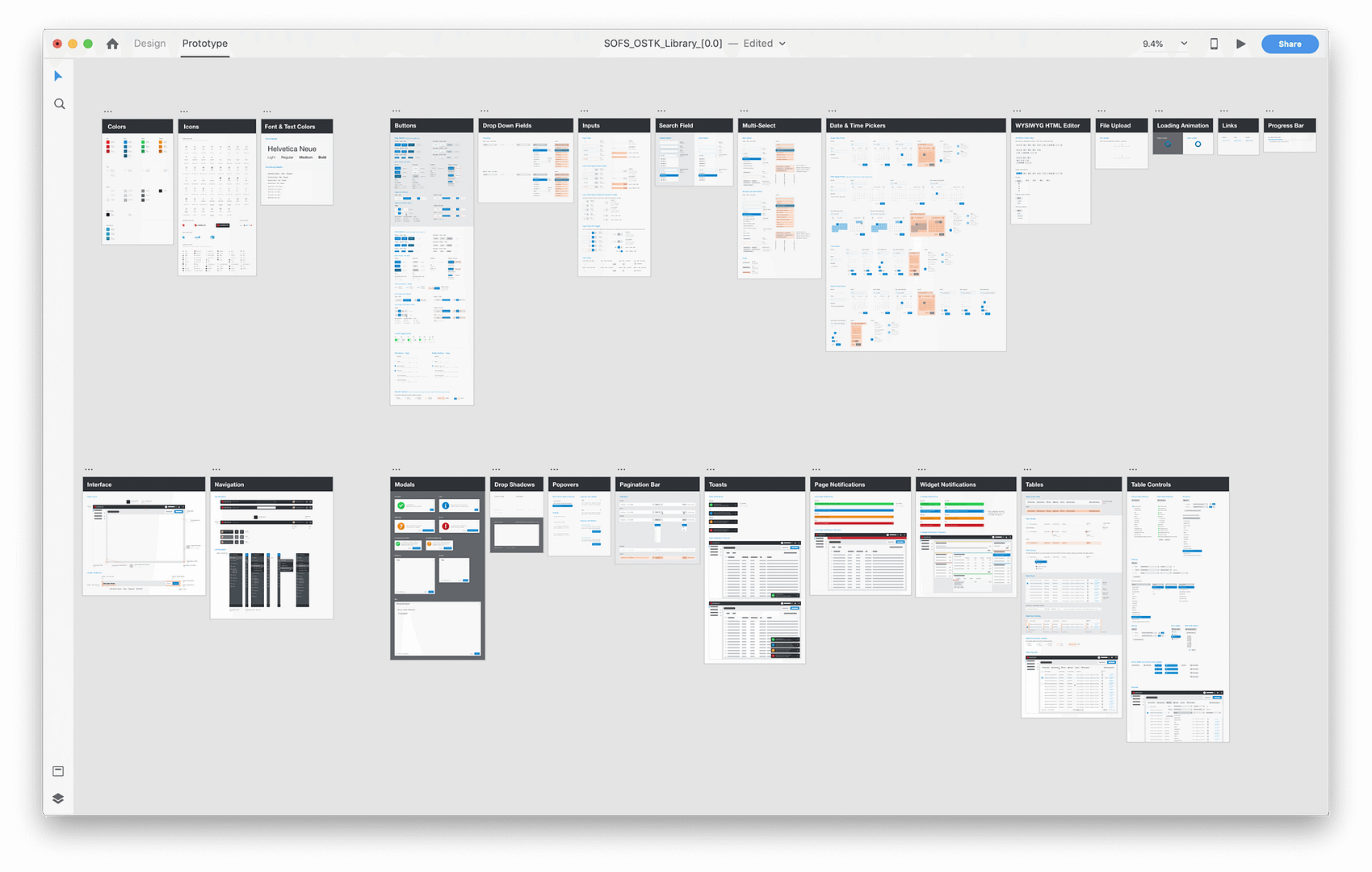Click the Page Notifications artboard thumbnail

click(x=860, y=541)
